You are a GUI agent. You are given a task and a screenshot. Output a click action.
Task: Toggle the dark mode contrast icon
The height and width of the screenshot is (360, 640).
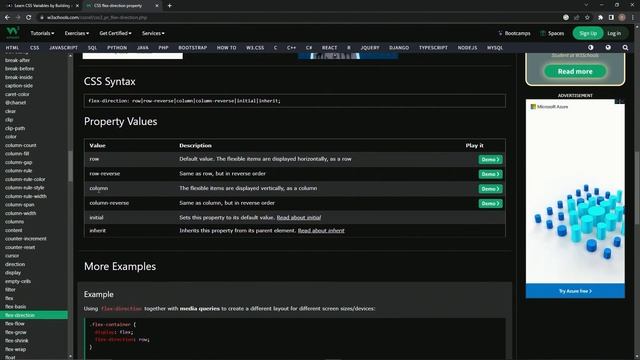(591, 48)
